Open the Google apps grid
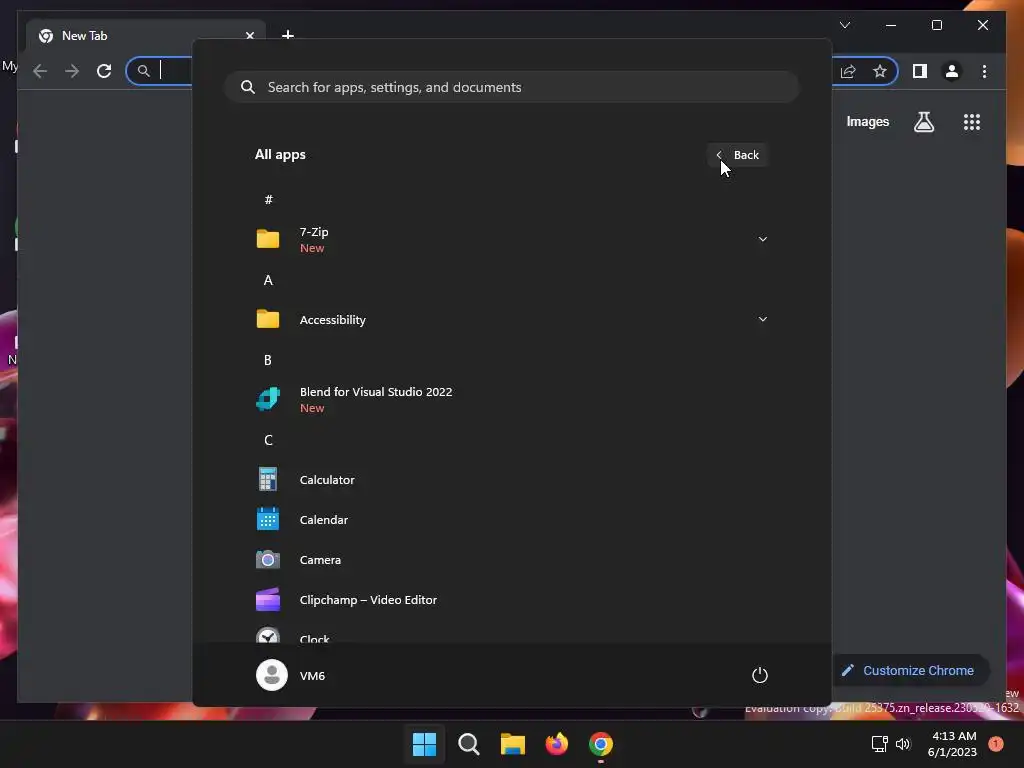Viewport: 1024px width, 768px height. [x=972, y=122]
